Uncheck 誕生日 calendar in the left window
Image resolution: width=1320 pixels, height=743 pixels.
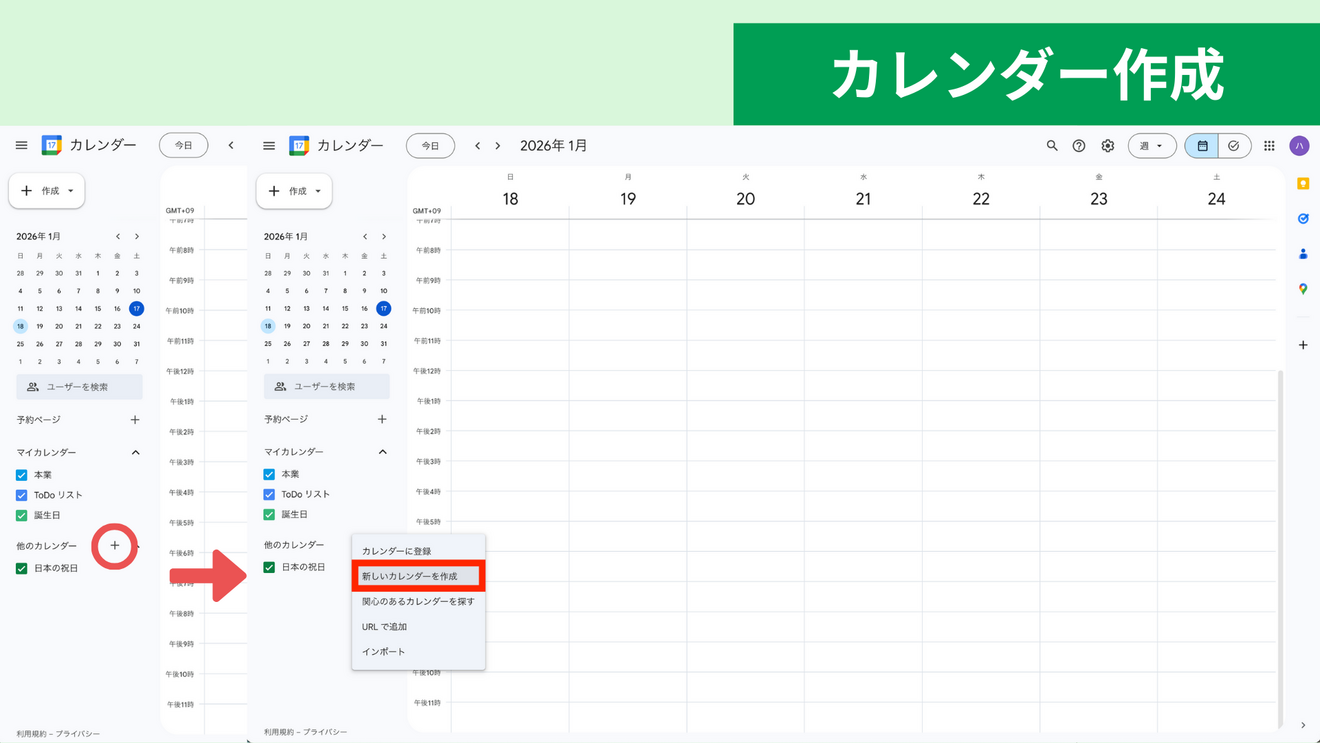[21, 515]
